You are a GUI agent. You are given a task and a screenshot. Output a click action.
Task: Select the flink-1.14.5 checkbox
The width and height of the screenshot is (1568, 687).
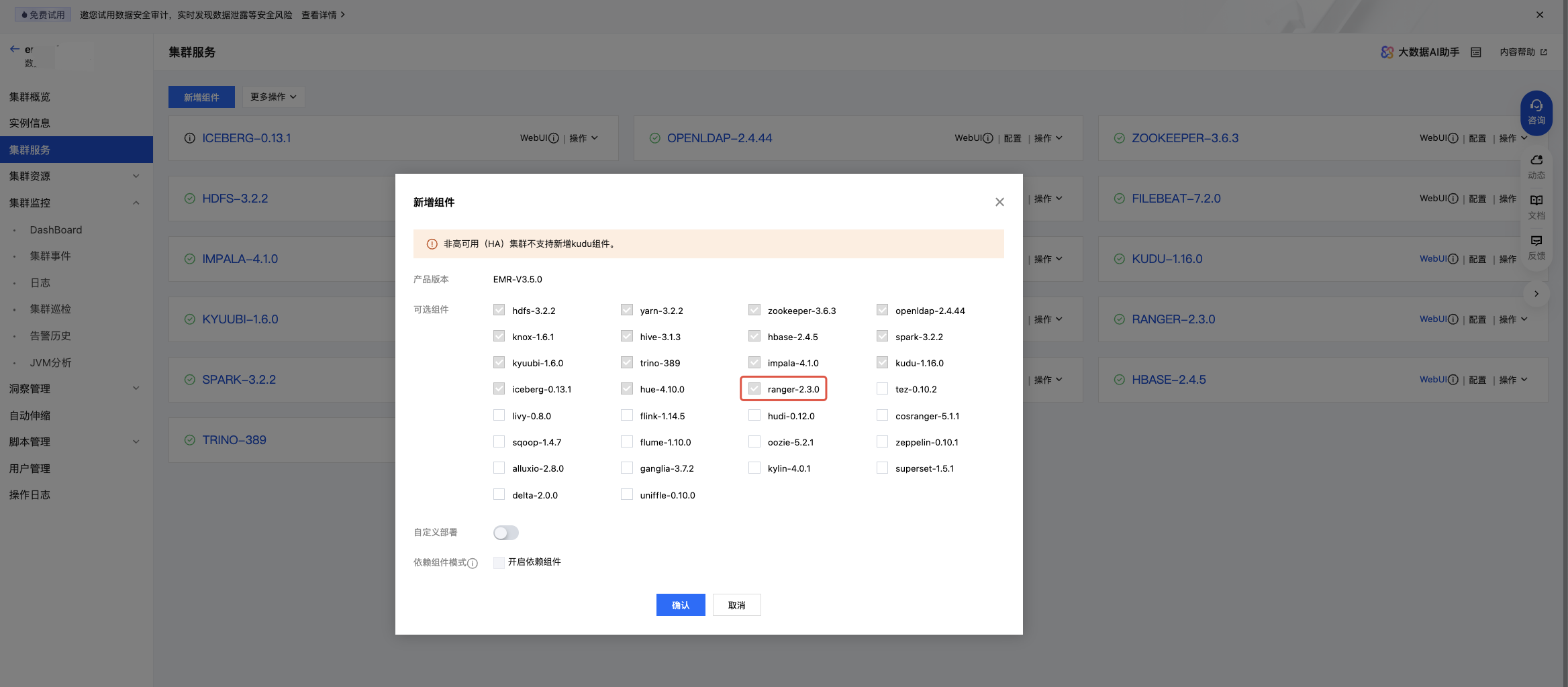click(x=627, y=416)
